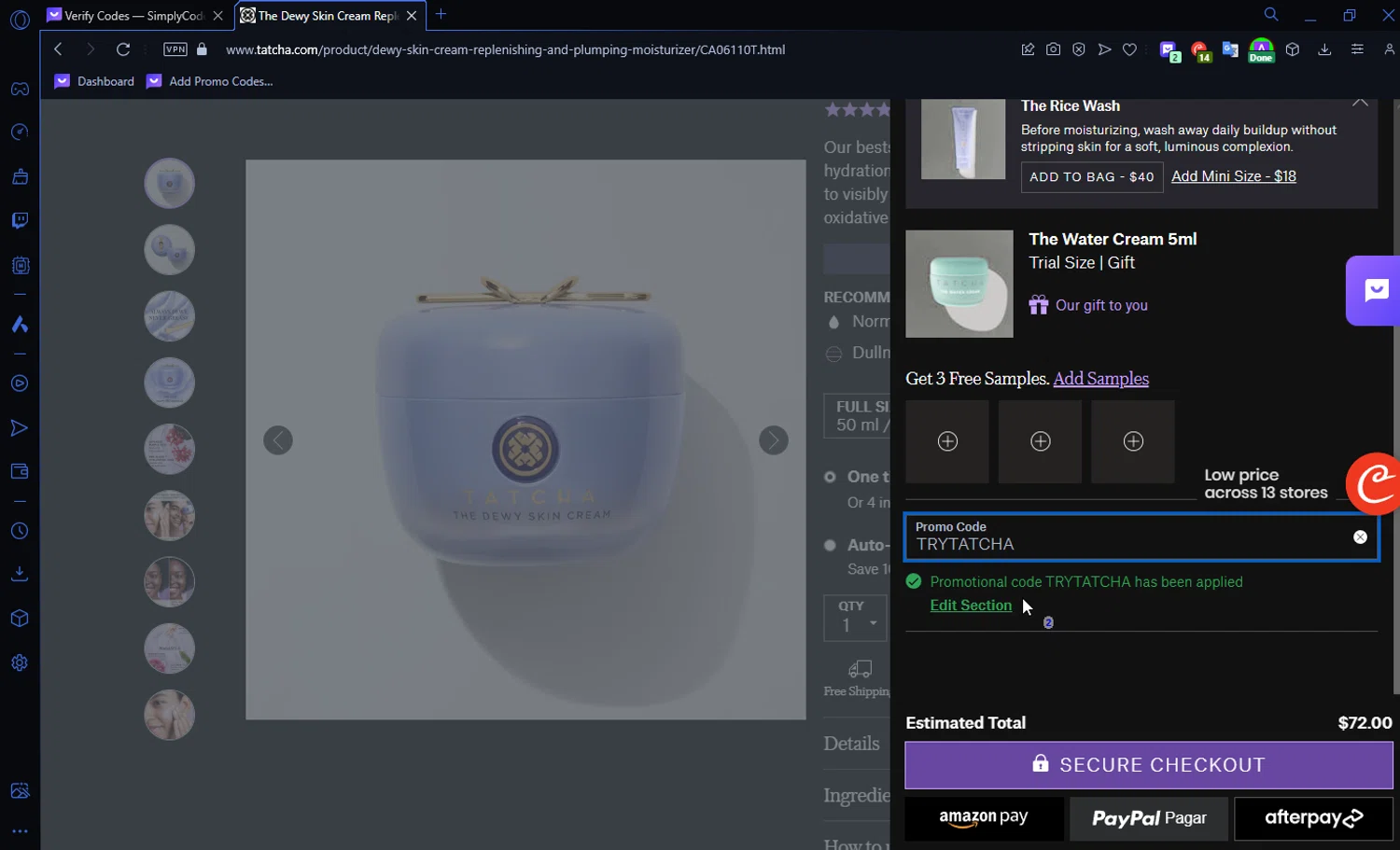The height and width of the screenshot is (850, 1400).
Task: Open The Water Cream product image
Action: point(959,284)
